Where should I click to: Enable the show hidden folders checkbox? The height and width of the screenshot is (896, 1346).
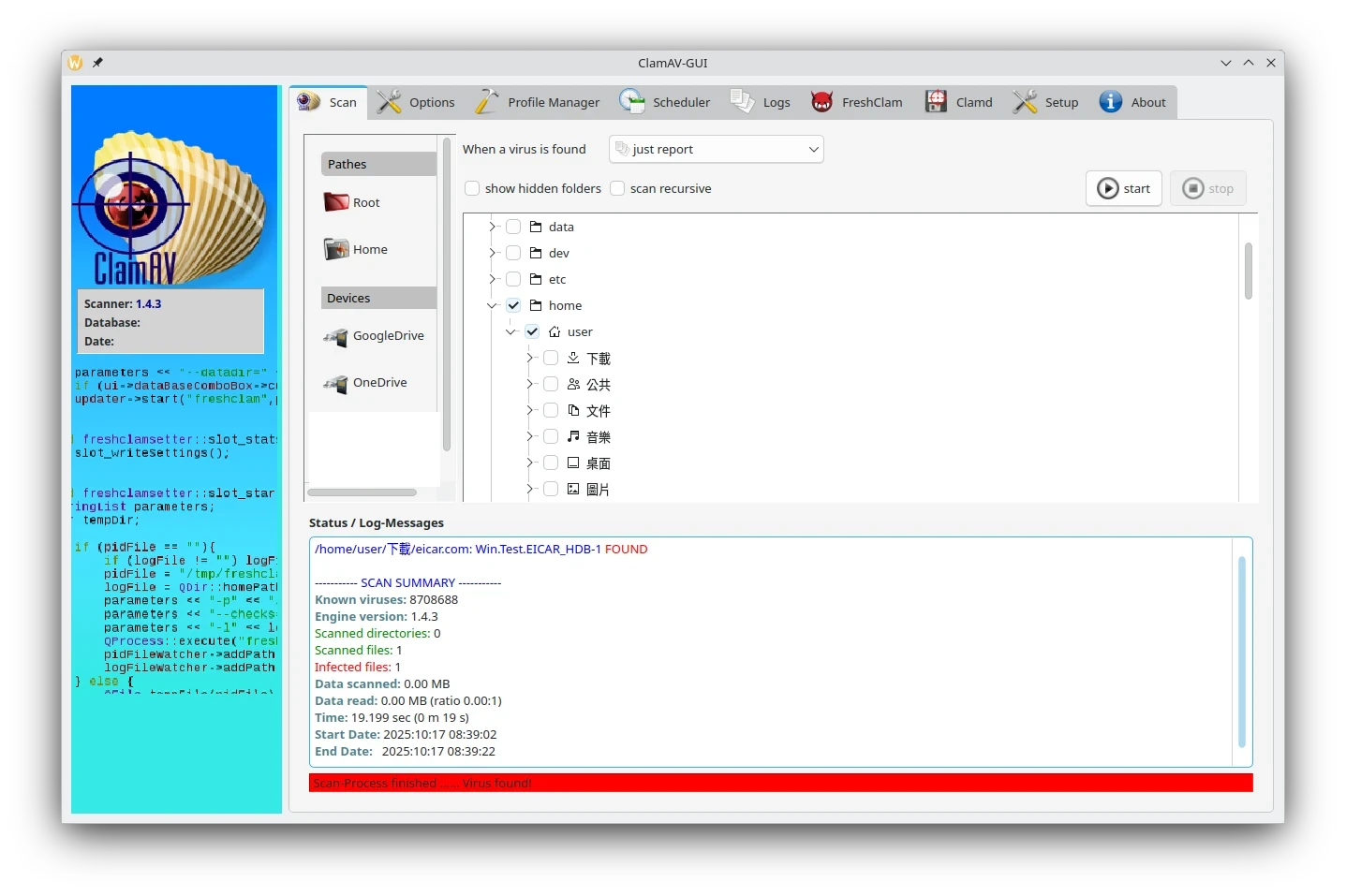[x=473, y=188]
